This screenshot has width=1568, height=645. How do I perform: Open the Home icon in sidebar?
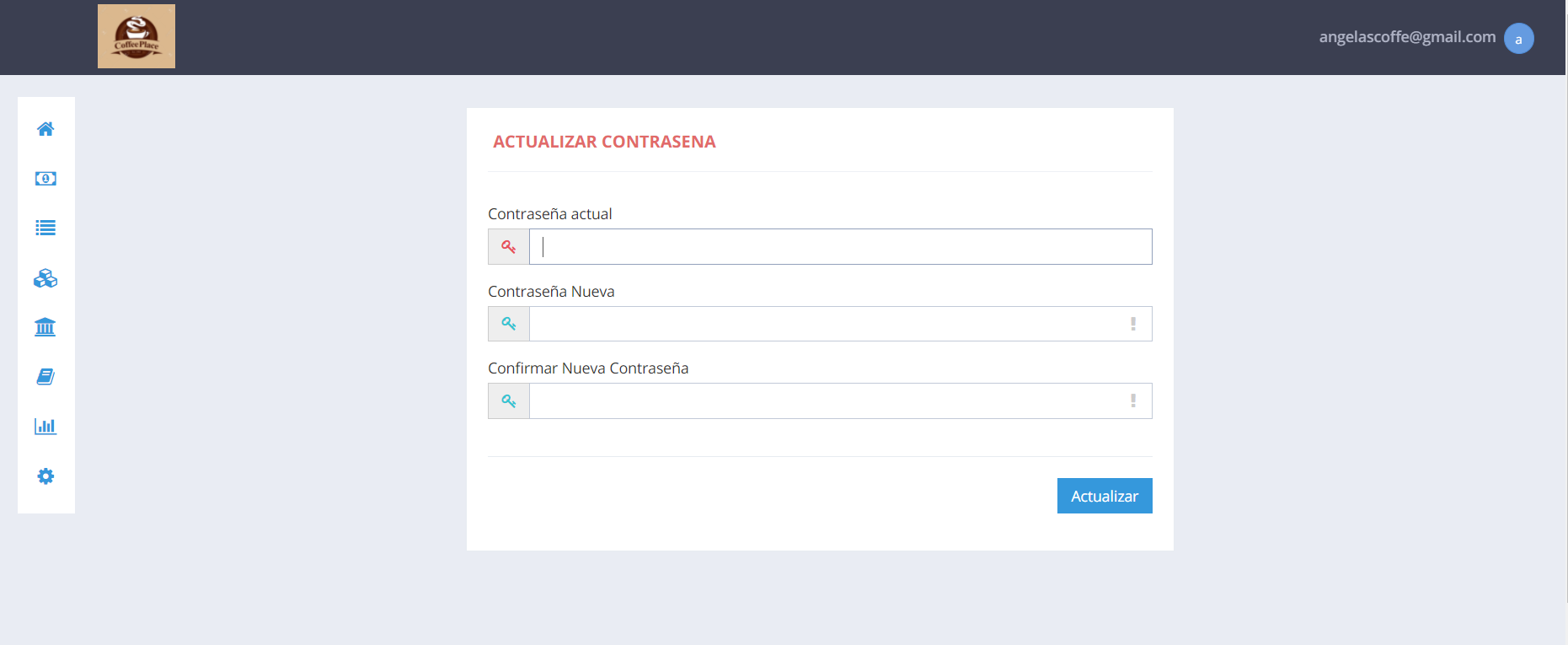(45, 129)
